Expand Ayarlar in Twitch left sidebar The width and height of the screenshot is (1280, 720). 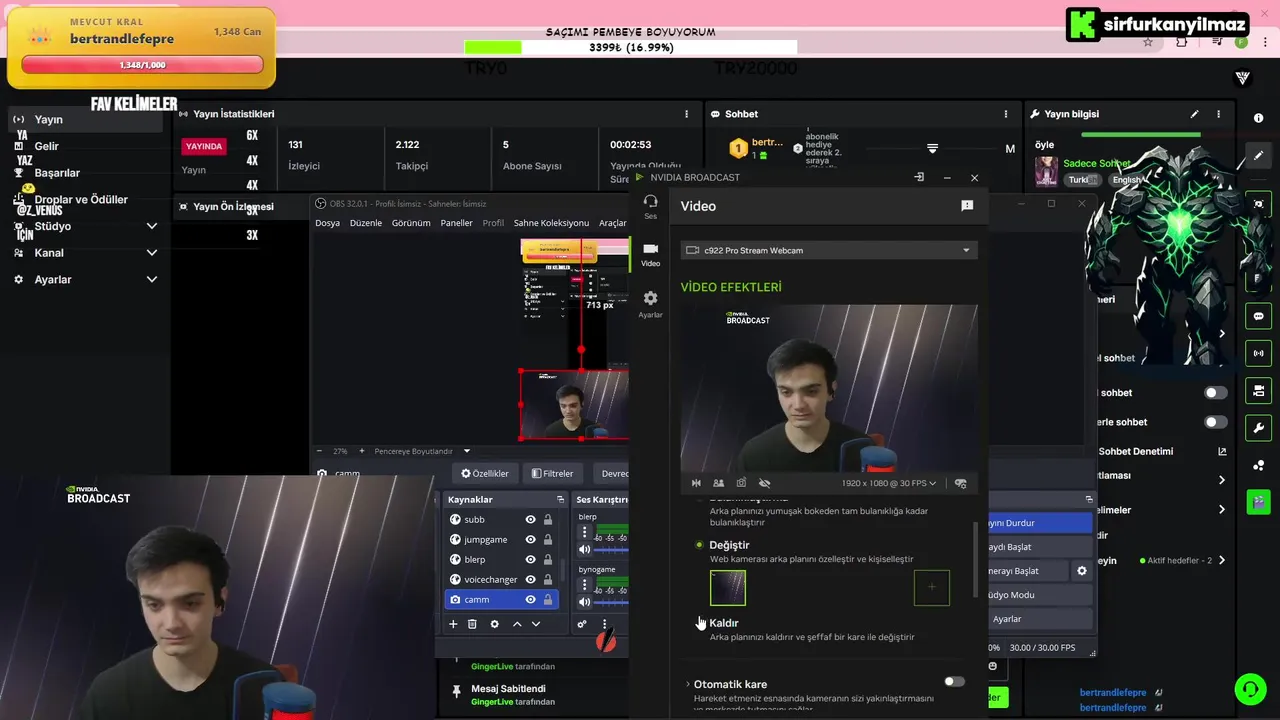tap(152, 279)
